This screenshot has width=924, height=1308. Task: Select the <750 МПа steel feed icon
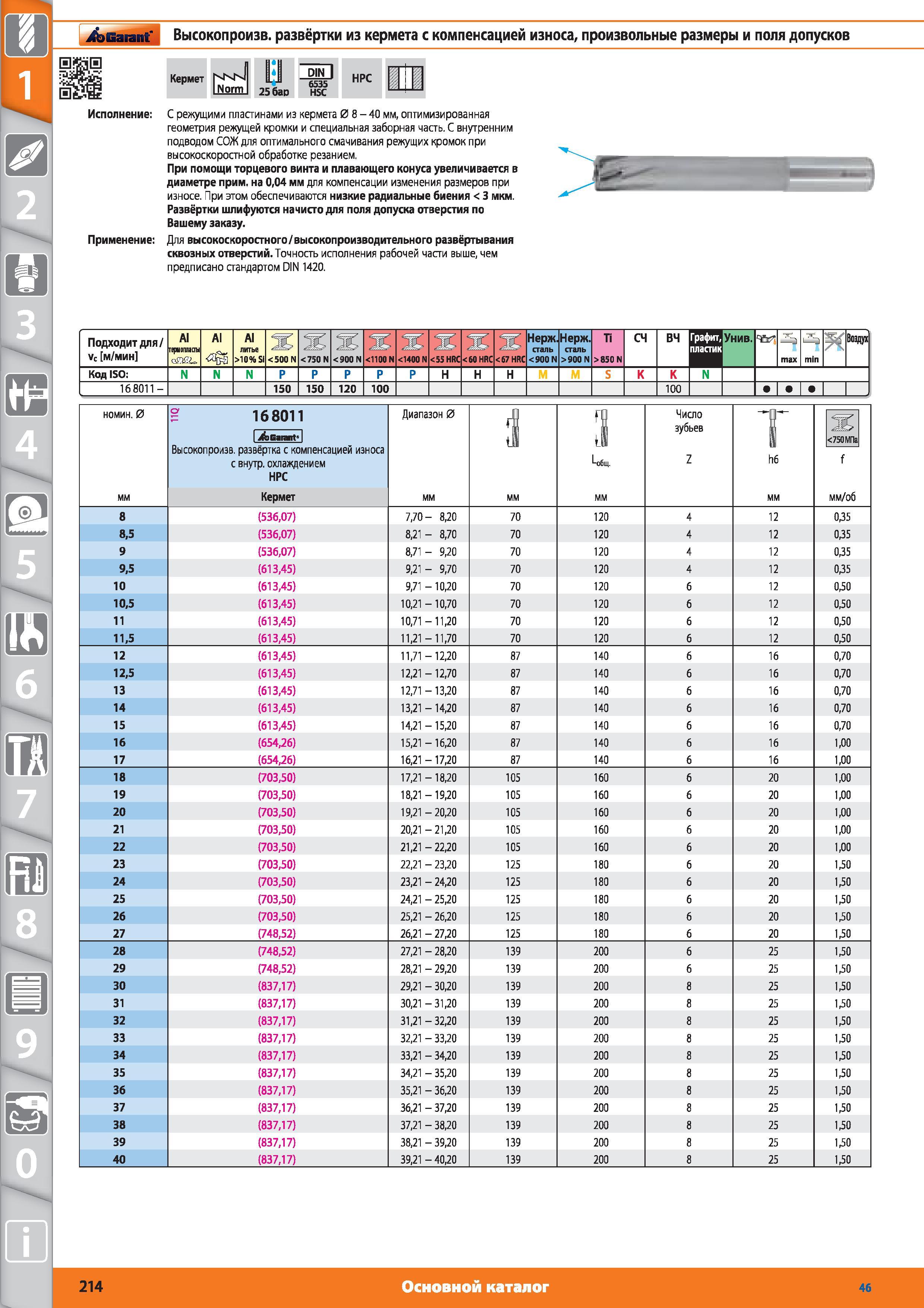click(842, 428)
